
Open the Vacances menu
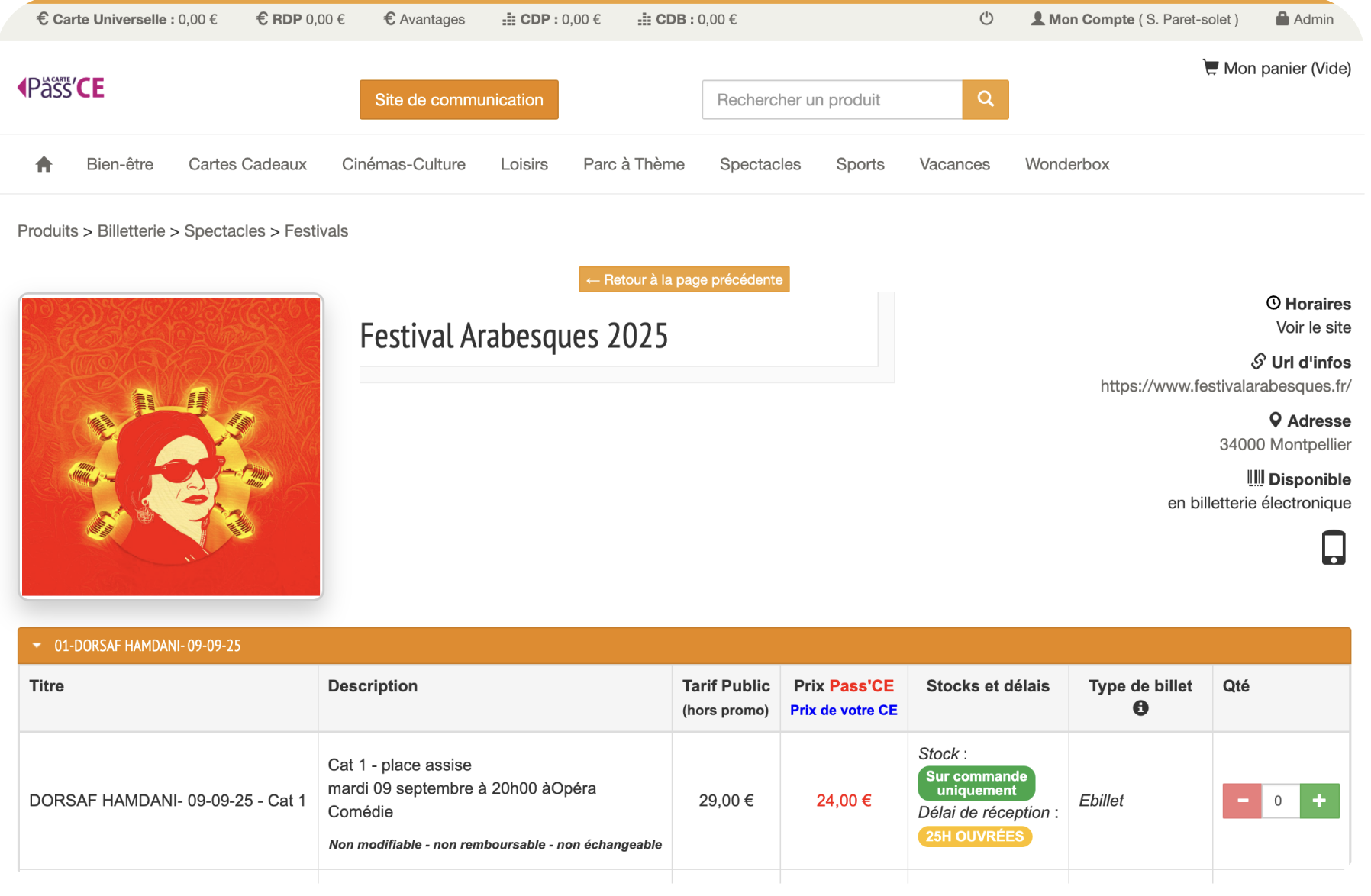[955, 164]
